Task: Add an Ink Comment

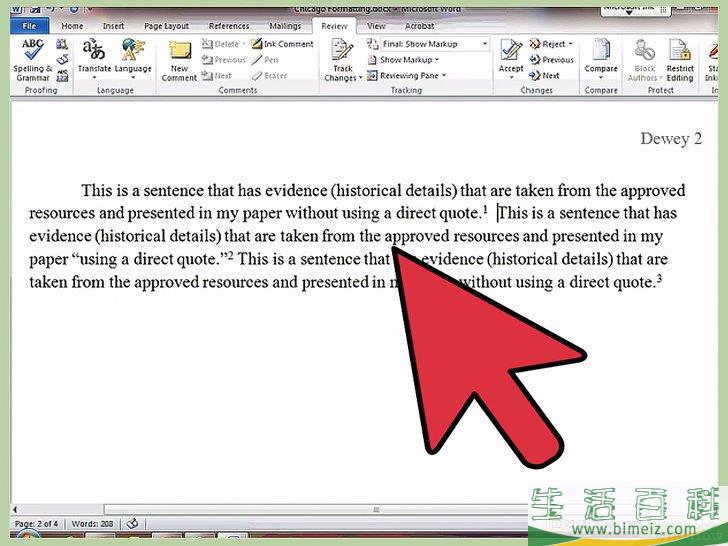Action: point(282,44)
